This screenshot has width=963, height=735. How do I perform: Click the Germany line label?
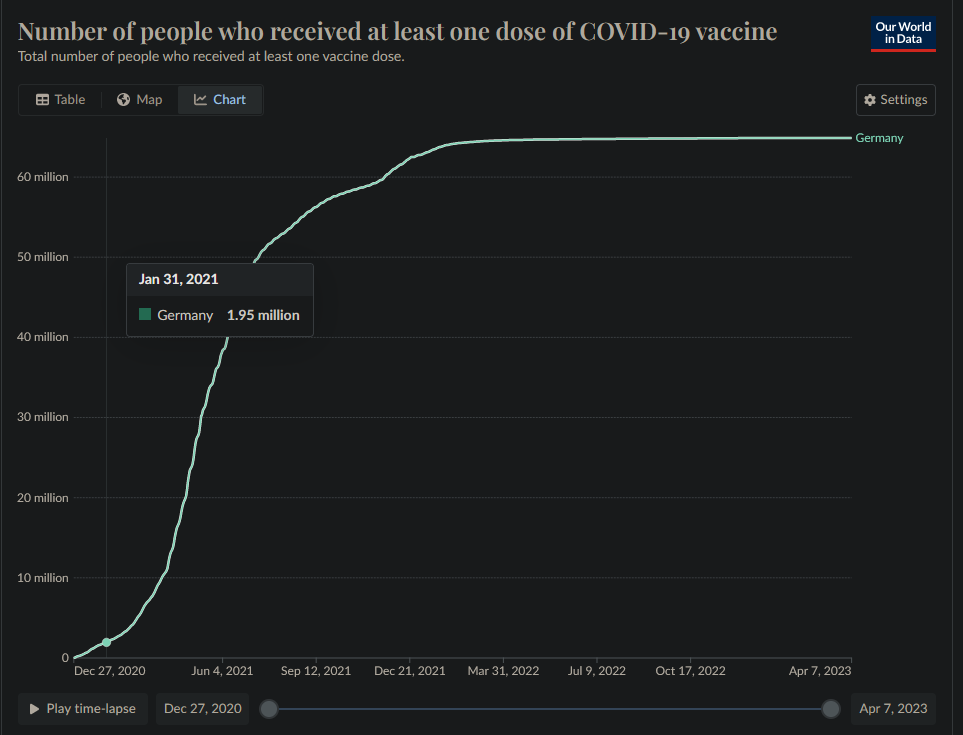(879, 138)
